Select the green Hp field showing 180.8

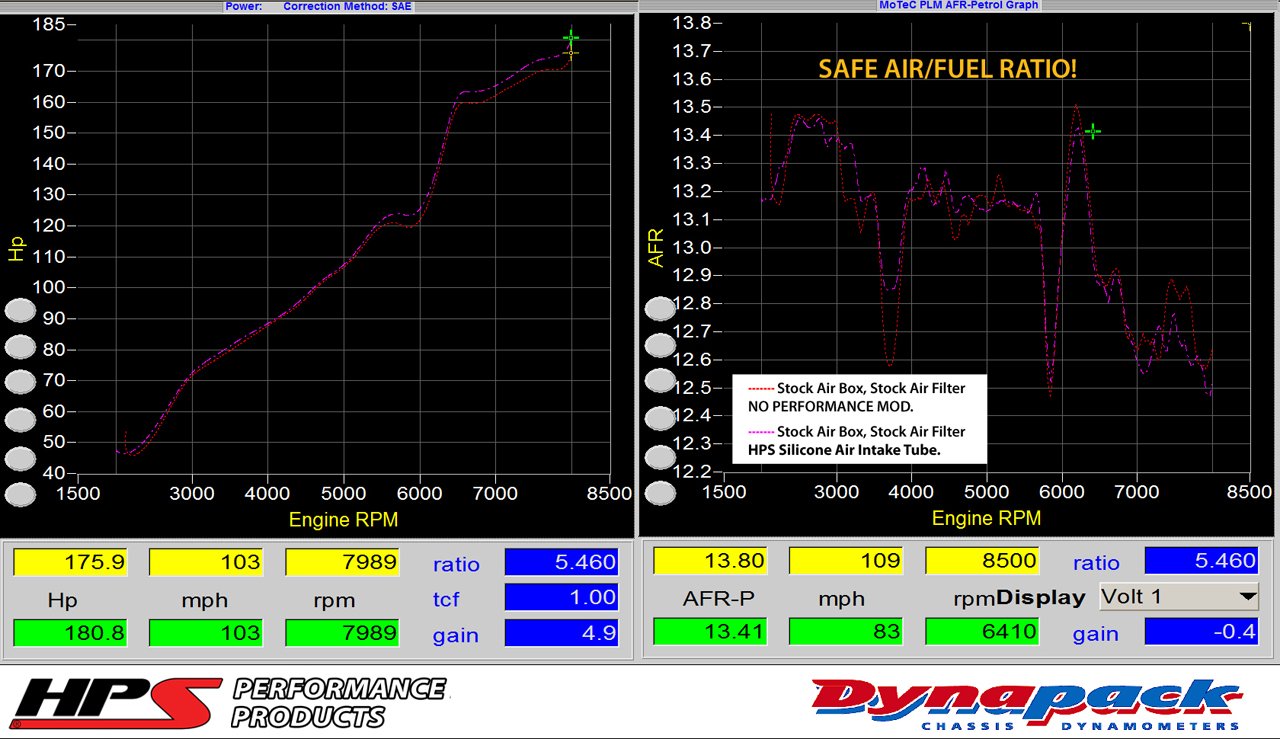[70, 633]
